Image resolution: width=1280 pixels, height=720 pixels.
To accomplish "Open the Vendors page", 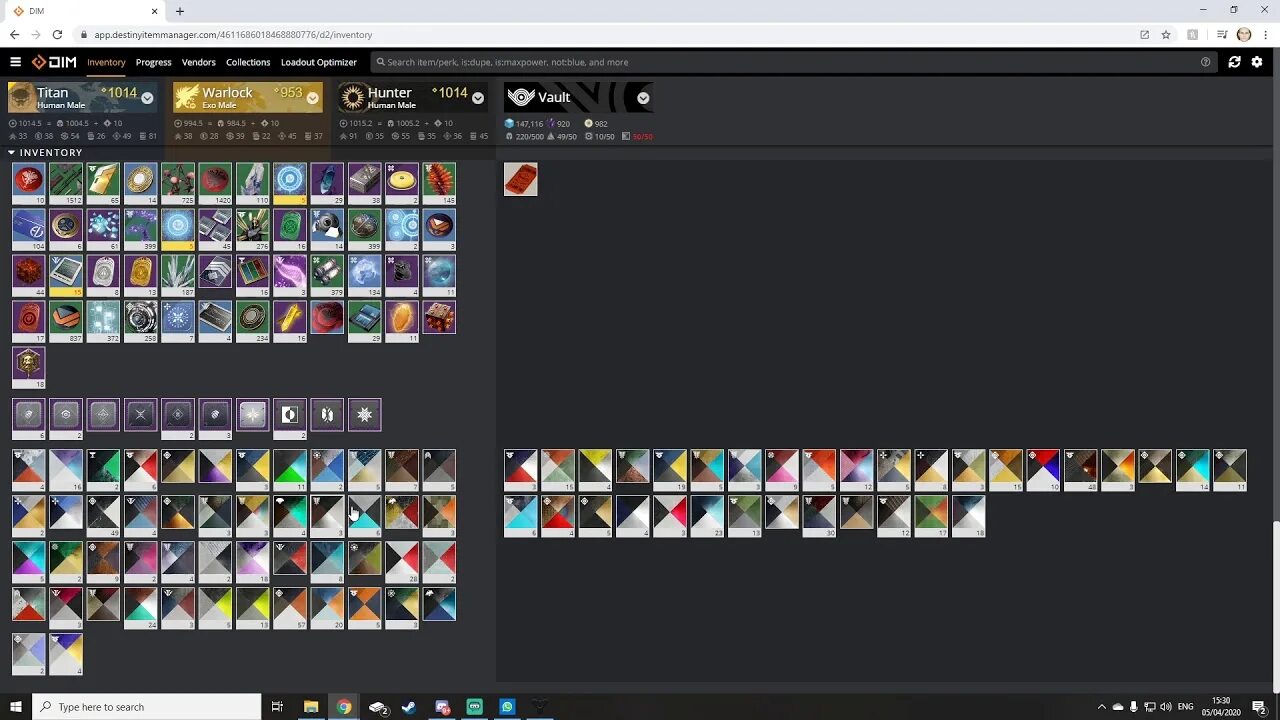I will tap(198, 62).
